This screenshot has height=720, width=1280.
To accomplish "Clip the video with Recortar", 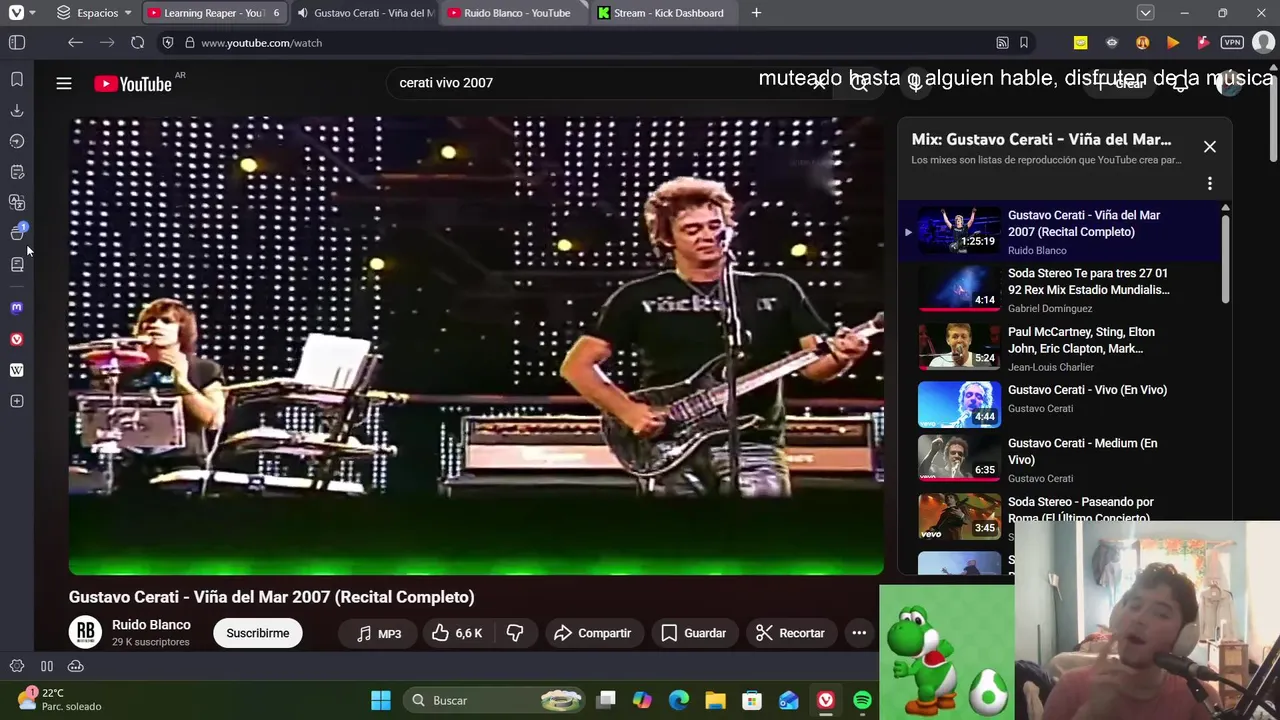I will 790,633.
